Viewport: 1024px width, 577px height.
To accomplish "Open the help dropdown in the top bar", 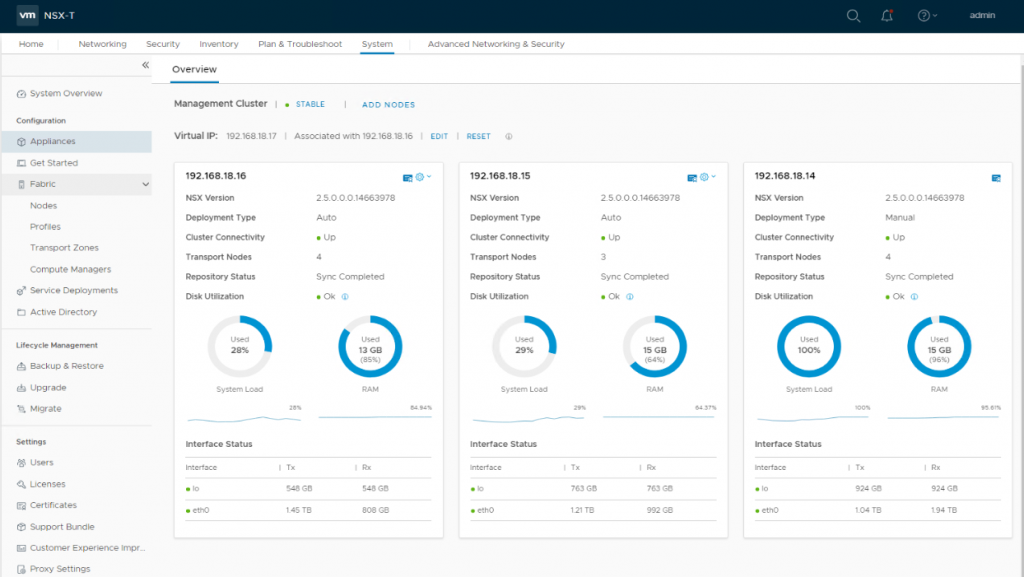I will (x=922, y=15).
